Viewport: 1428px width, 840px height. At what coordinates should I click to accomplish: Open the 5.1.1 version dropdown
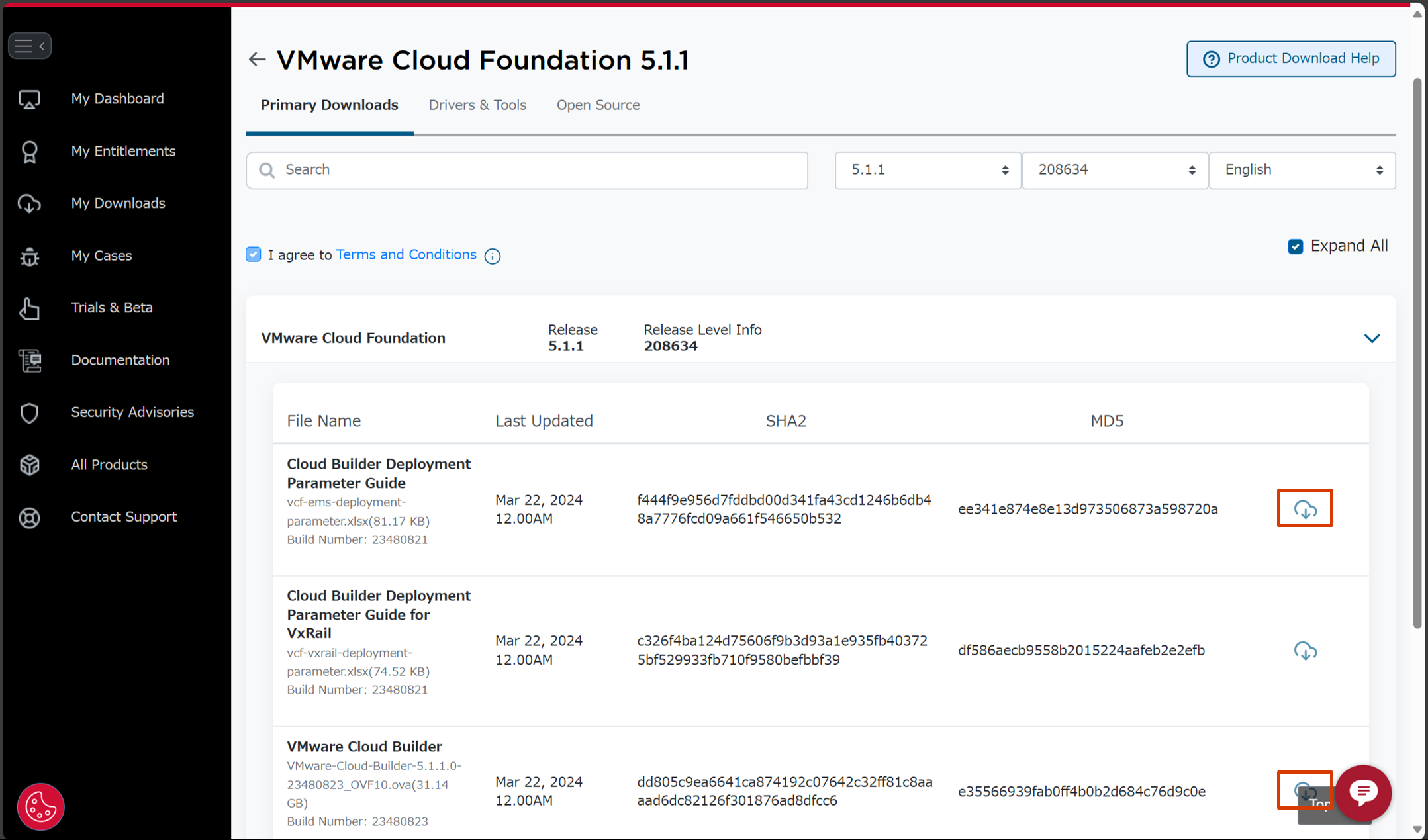928,171
